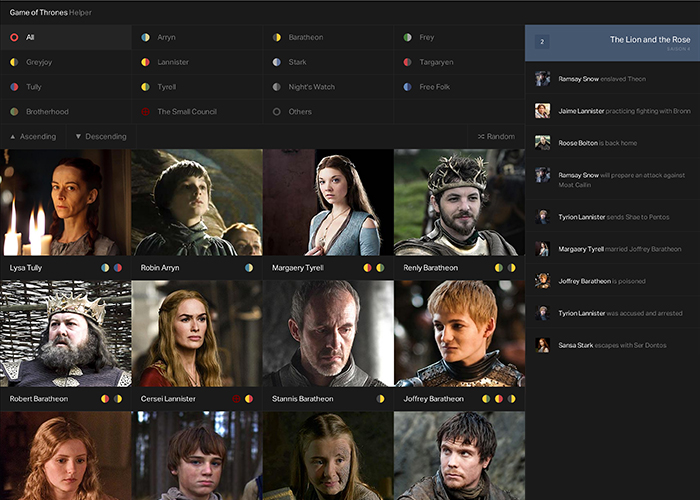Screen dimensions: 700x500
Task: Open Cersei Lannister portrait
Action: (x=197, y=333)
